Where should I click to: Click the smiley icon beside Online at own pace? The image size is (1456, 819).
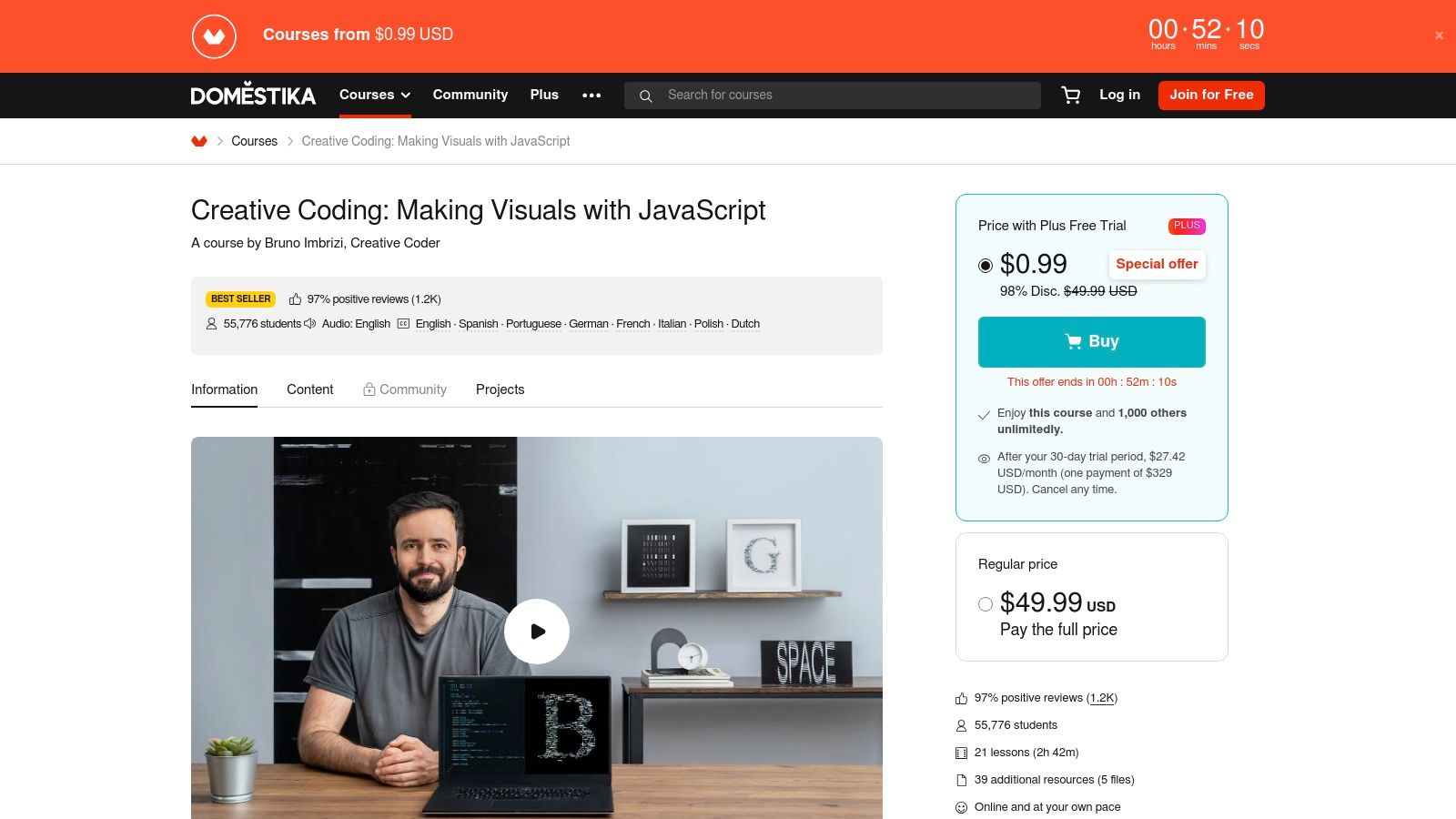(x=961, y=808)
